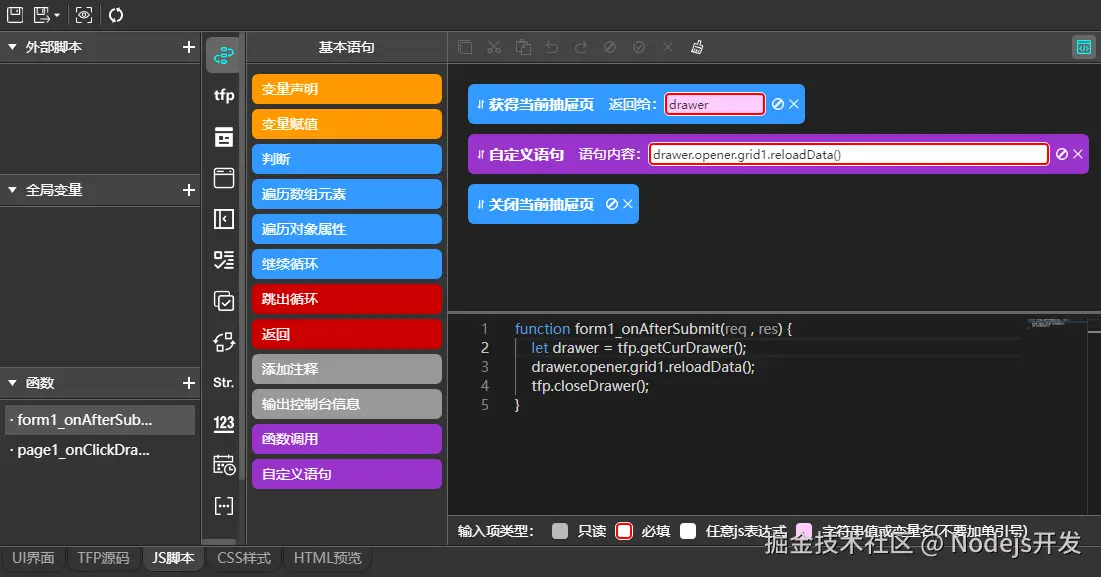1101x577 pixels.
Task: Add a 判断 statement block
Action: 347,159
